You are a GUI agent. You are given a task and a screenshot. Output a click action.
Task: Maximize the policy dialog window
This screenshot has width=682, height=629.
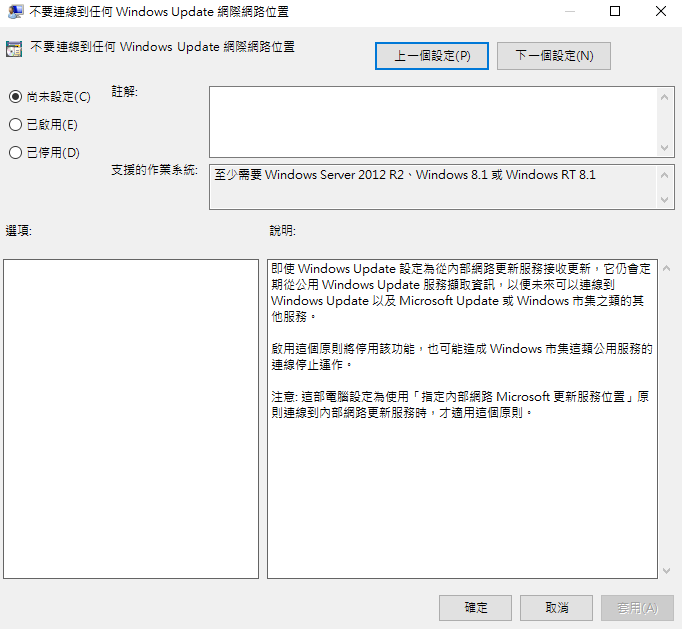click(615, 11)
